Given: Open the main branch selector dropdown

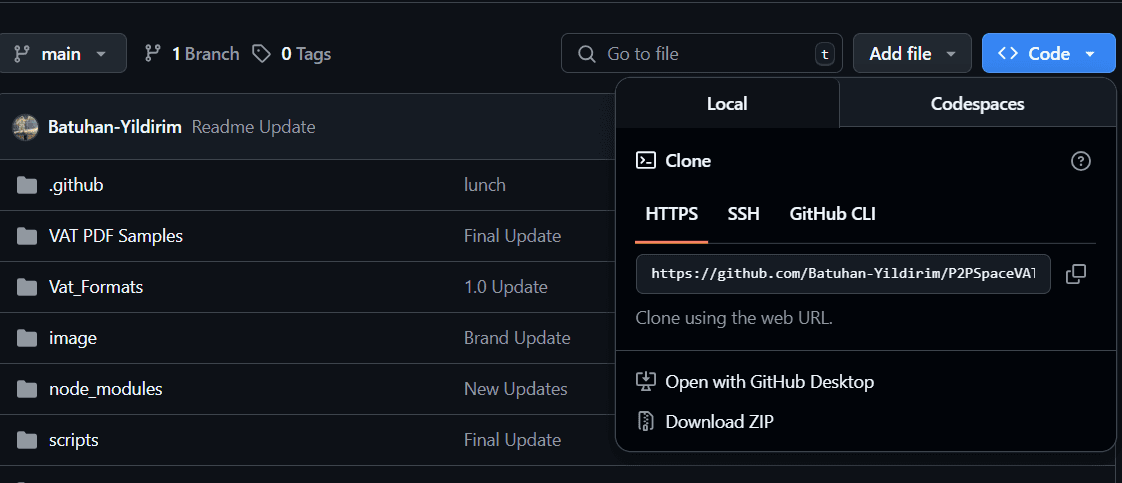Looking at the screenshot, I should pos(62,54).
